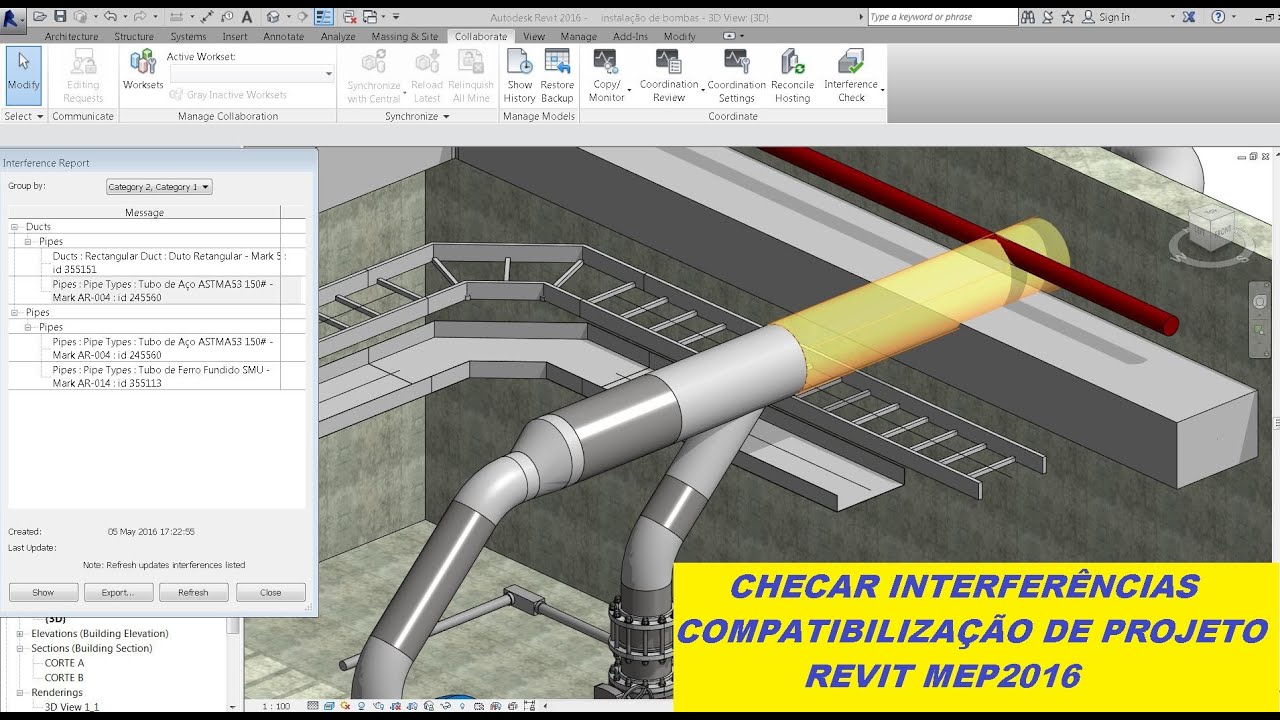The image size is (1280, 720).
Task: Collapse the Pipes sub-node under Ducts
Action: coord(29,241)
